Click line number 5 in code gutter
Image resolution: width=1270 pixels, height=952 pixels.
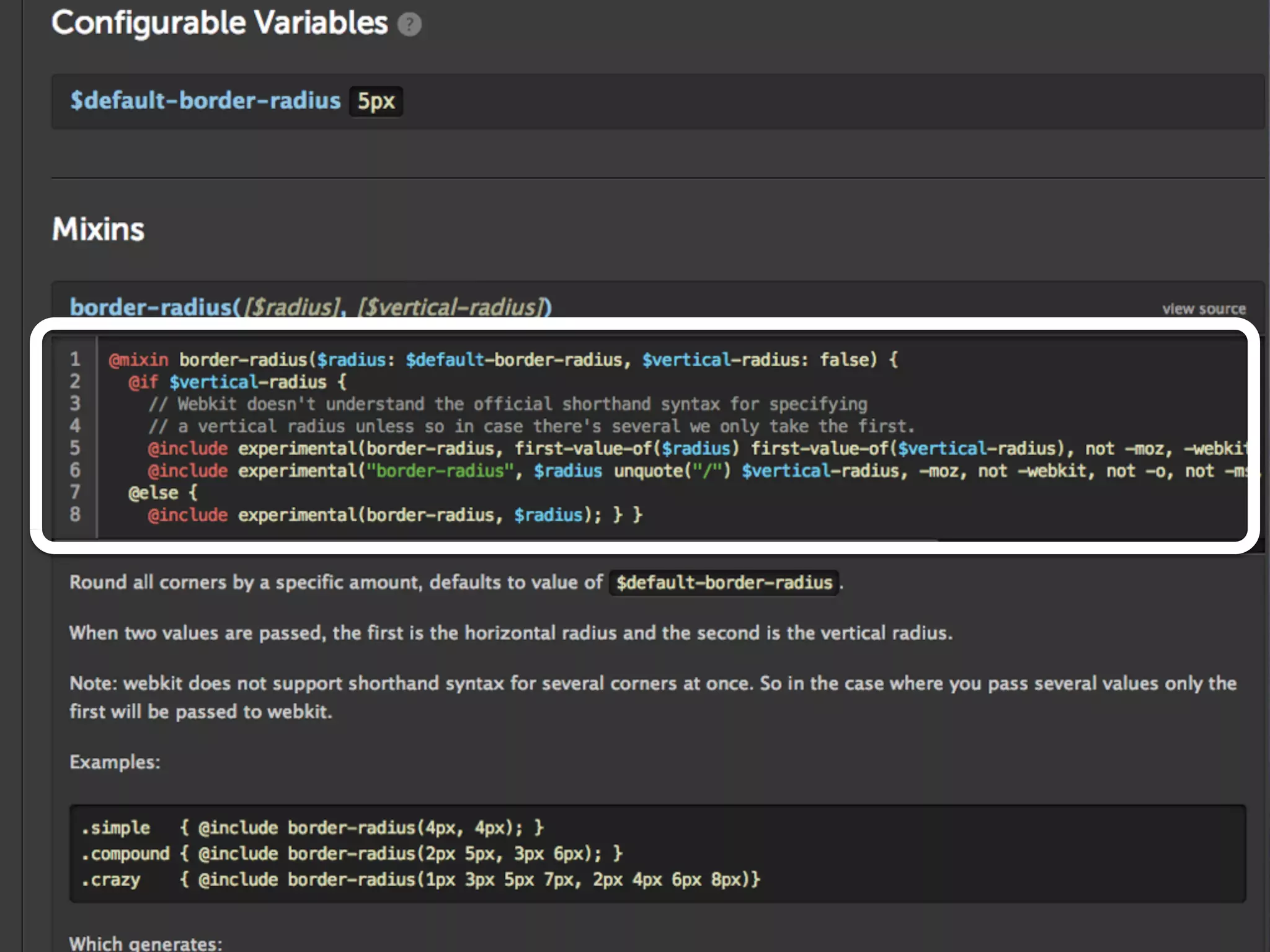75,448
